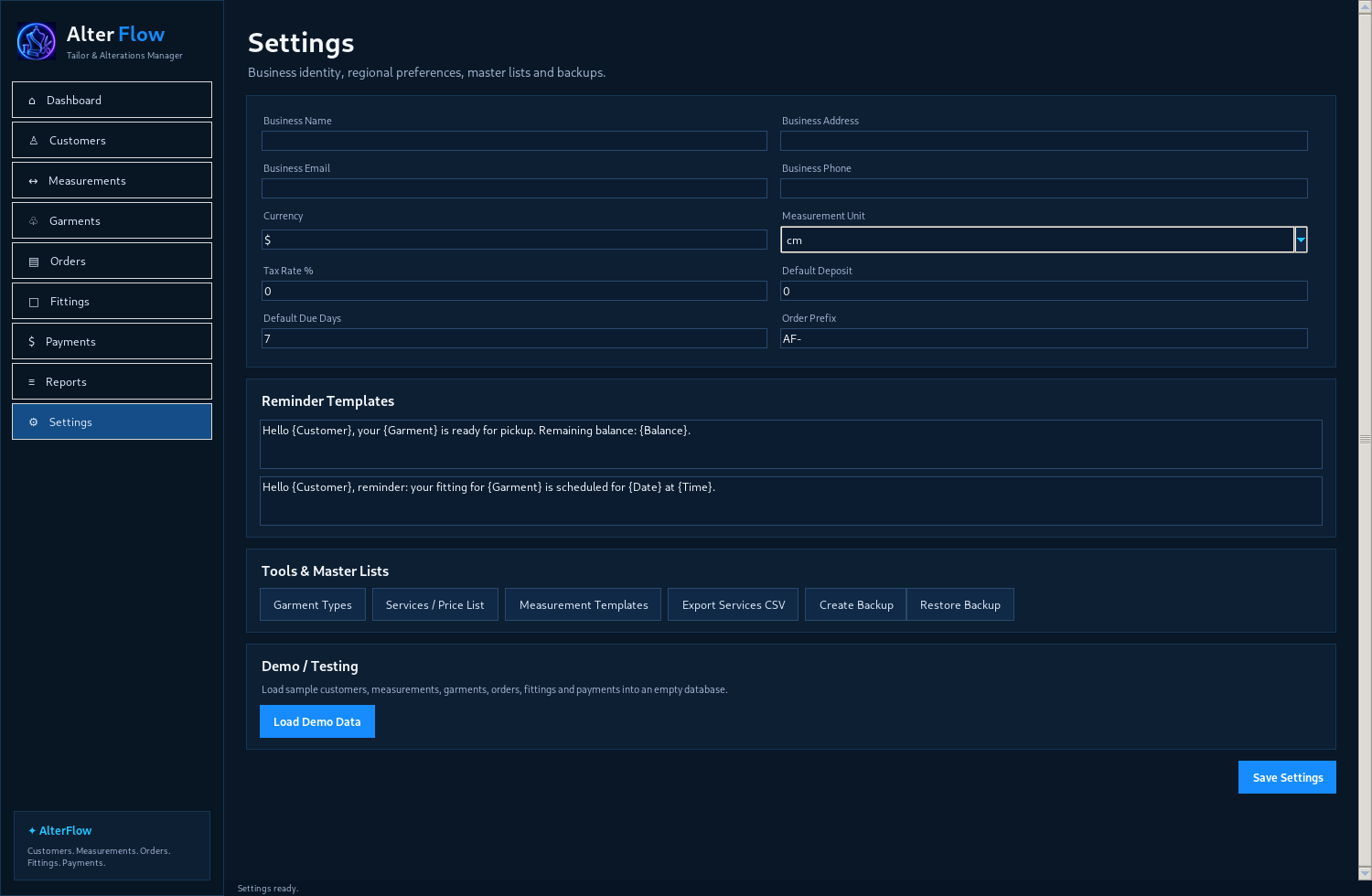Focus the Business Name field
The image size is (1372, 896).
click(514, 141)
